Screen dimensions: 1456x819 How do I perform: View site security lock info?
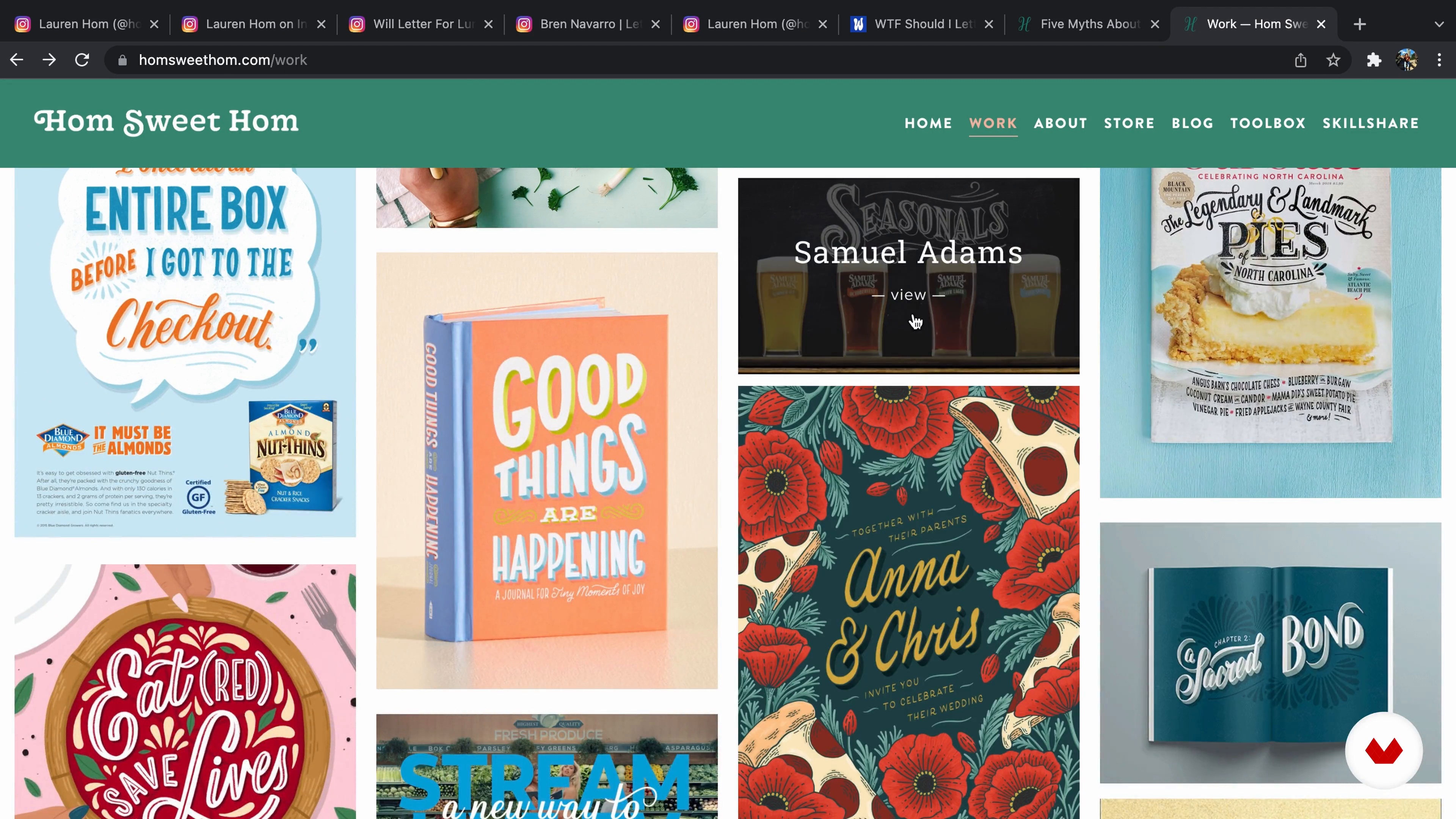(122, 60)
